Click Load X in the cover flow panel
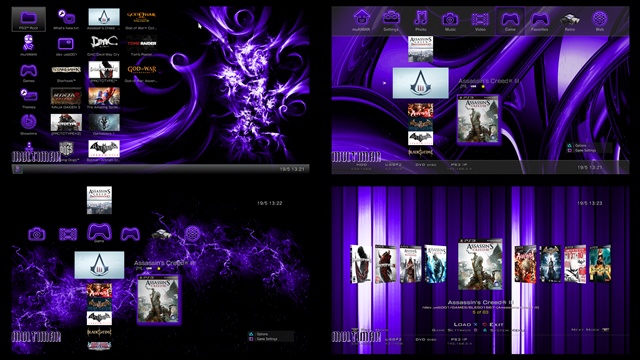 (465, 324)
